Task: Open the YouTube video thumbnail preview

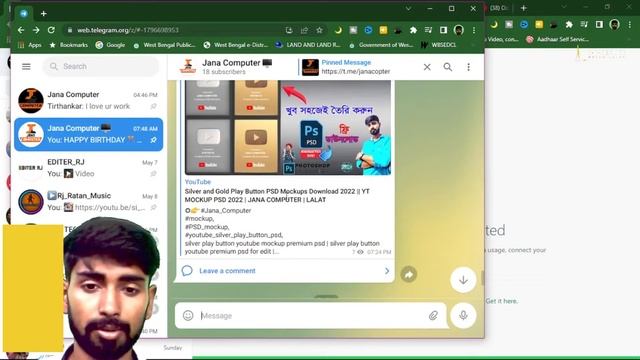Action: point(288,127)
